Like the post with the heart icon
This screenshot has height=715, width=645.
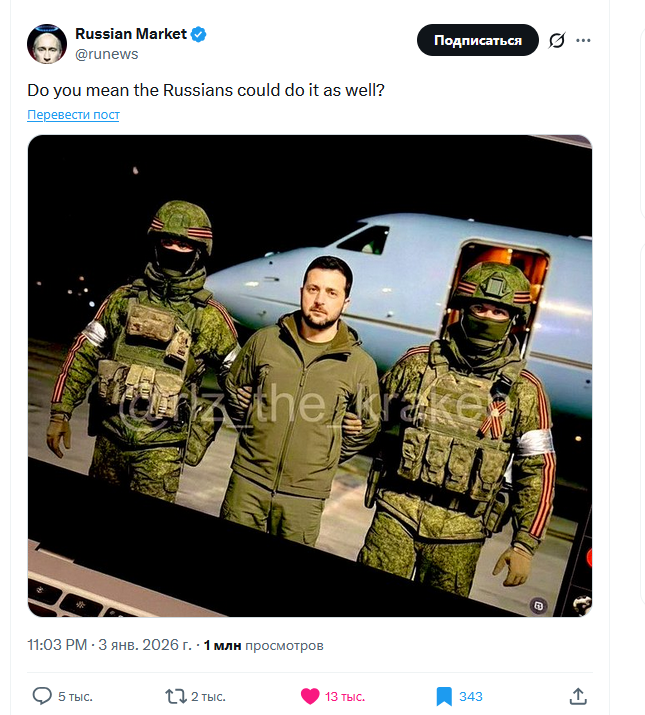pyautogui.click(x=310, y=696)
